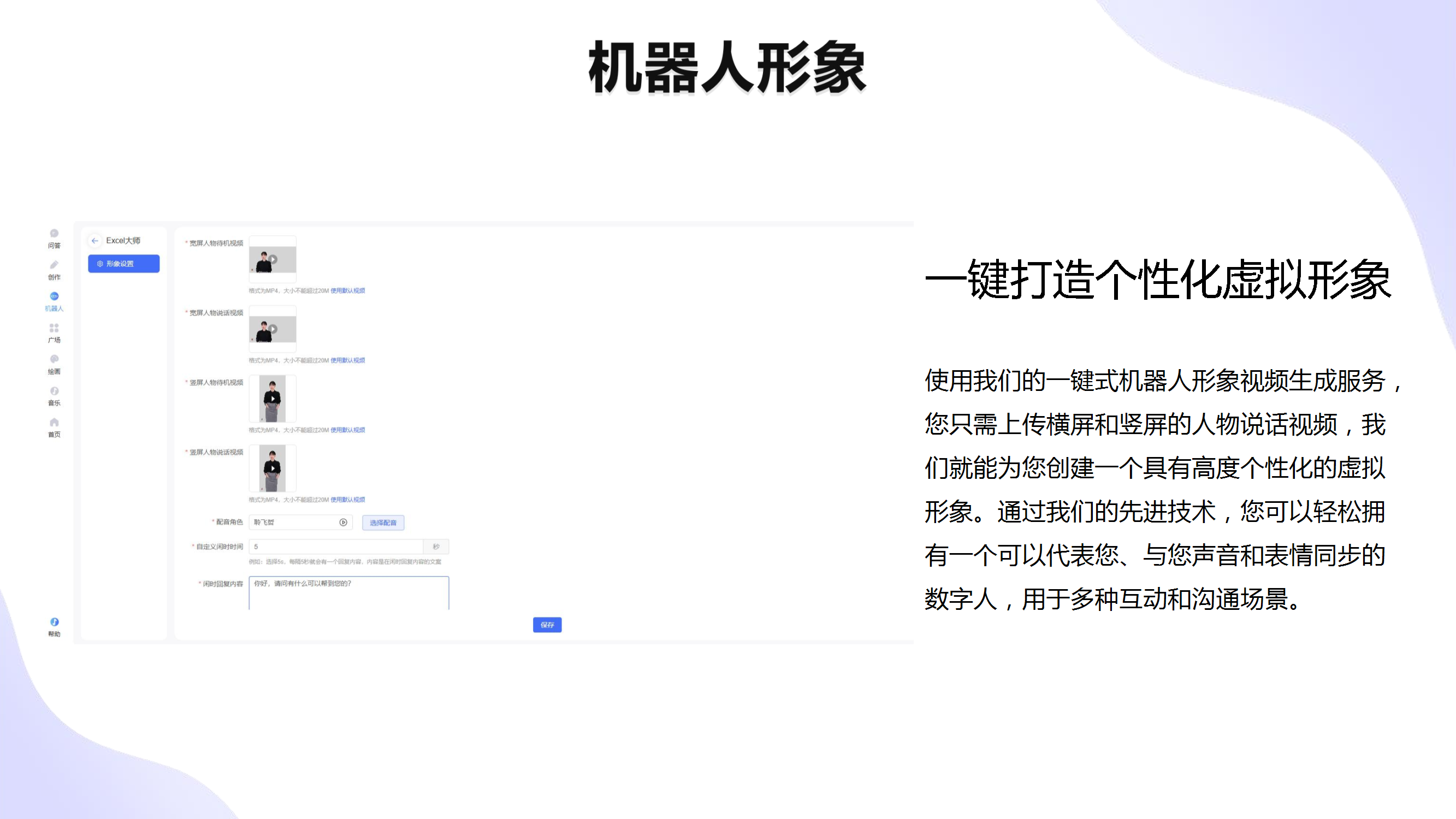Open the 帮助 help icon
The image size is (1456, 819).
(54, 626)
